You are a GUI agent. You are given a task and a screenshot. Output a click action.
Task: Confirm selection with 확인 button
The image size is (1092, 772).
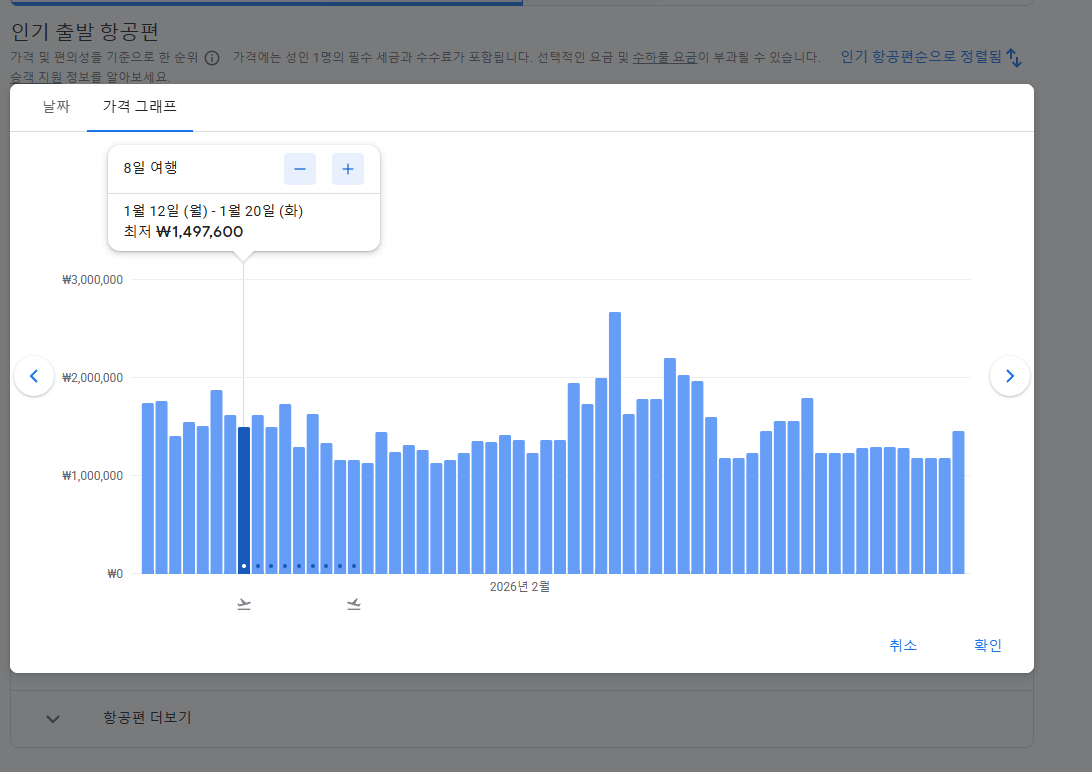coord(988,645)
